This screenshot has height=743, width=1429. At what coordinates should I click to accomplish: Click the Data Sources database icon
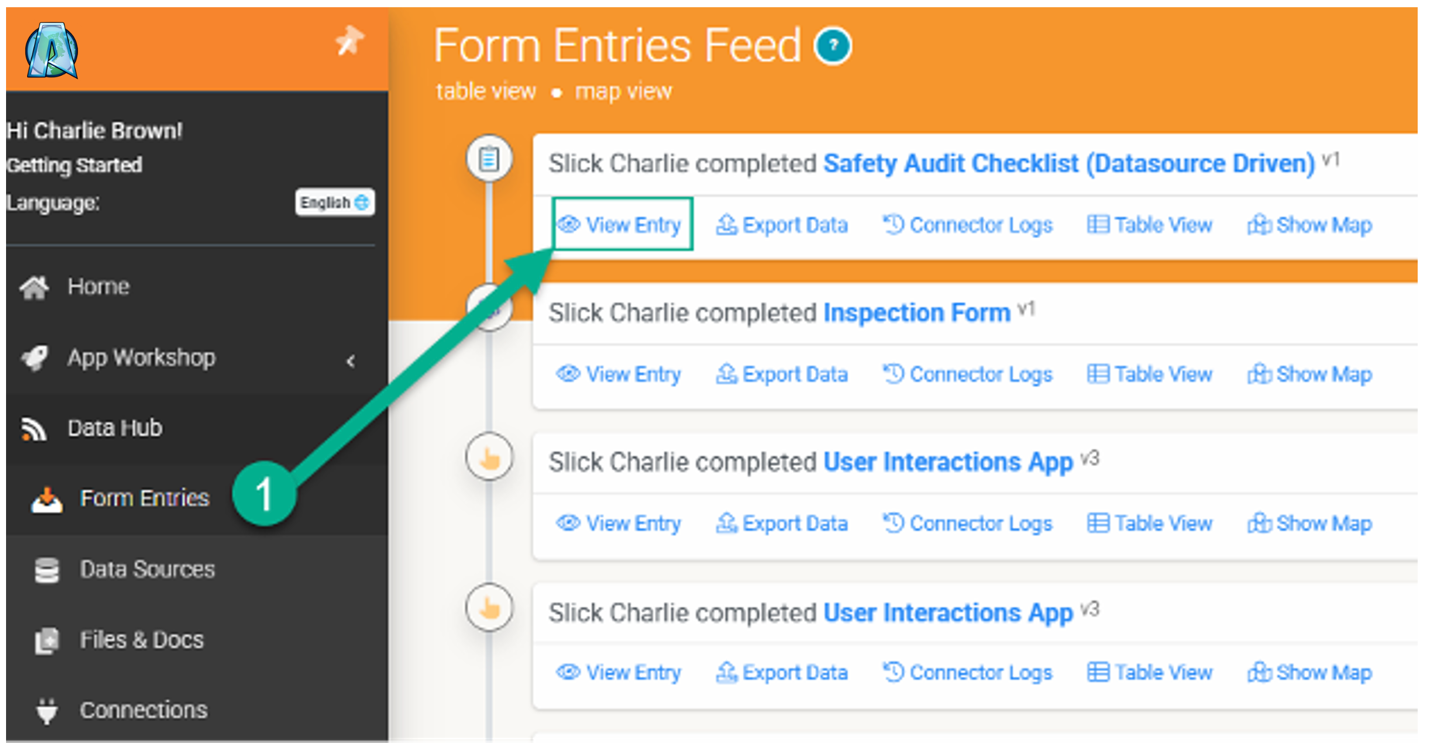[46, 571]
